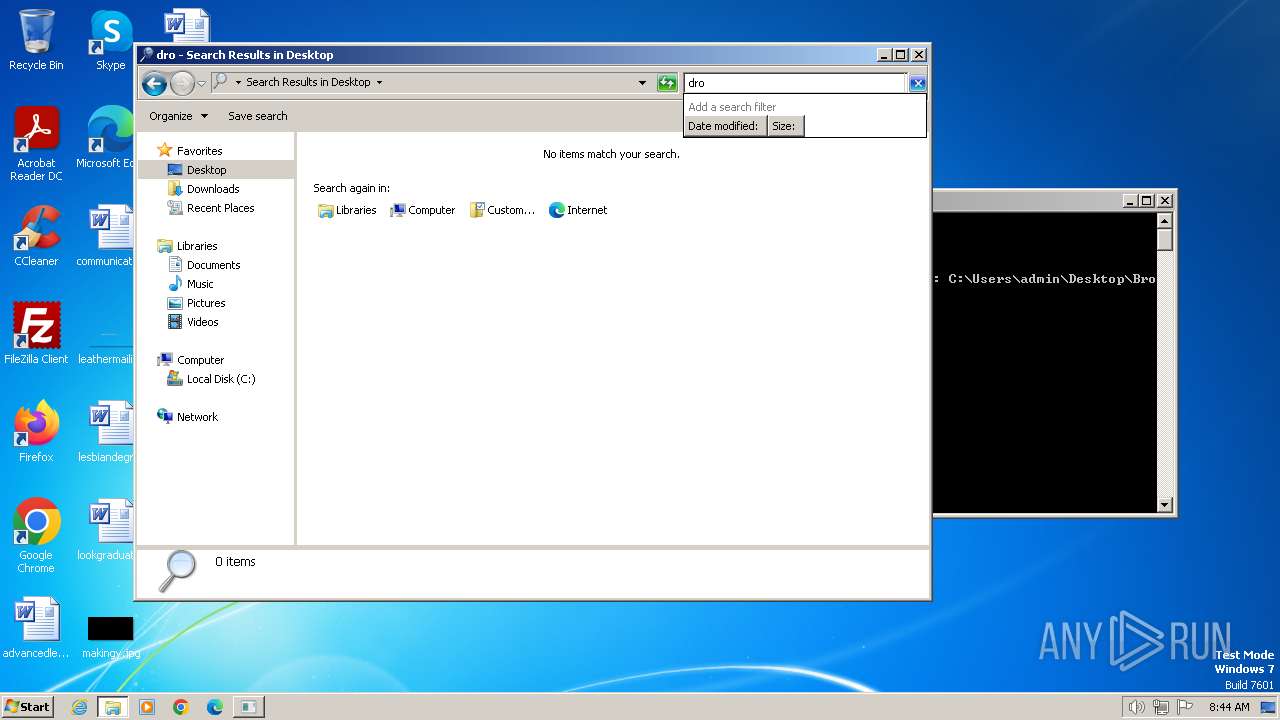Open the Music library
The height and width of the screenshot is (720, 1280).
200,284
